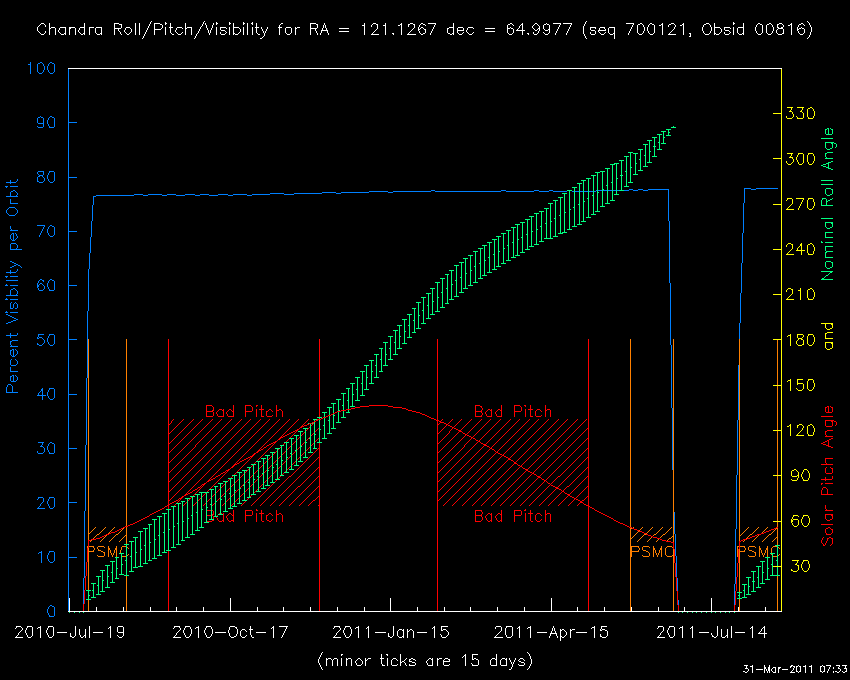Click the Percent Visibility per Orbit axis title
850x680 pixels.
pyautogui.click(x=14, y=298)
